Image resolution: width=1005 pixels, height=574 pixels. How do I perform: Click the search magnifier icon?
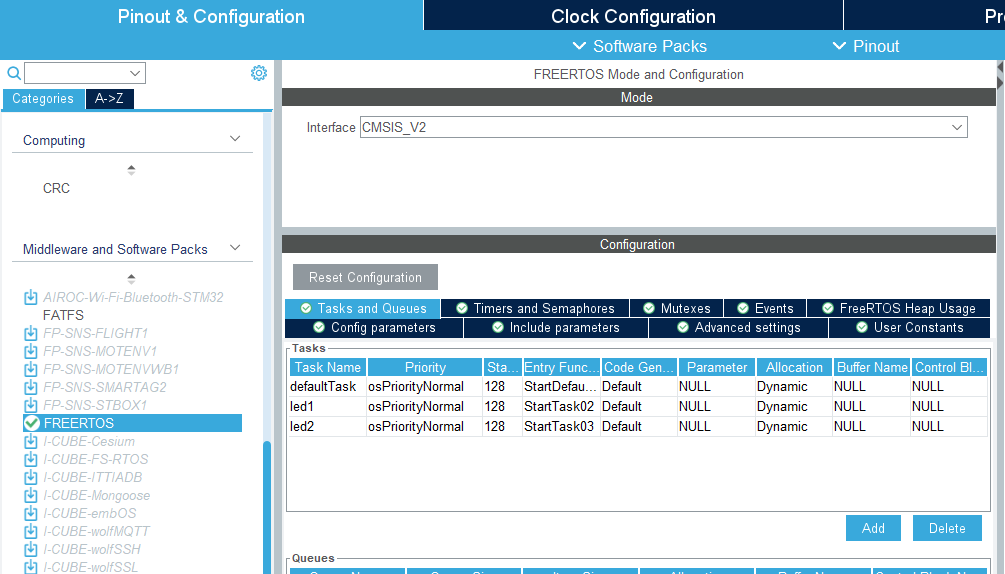13,73
